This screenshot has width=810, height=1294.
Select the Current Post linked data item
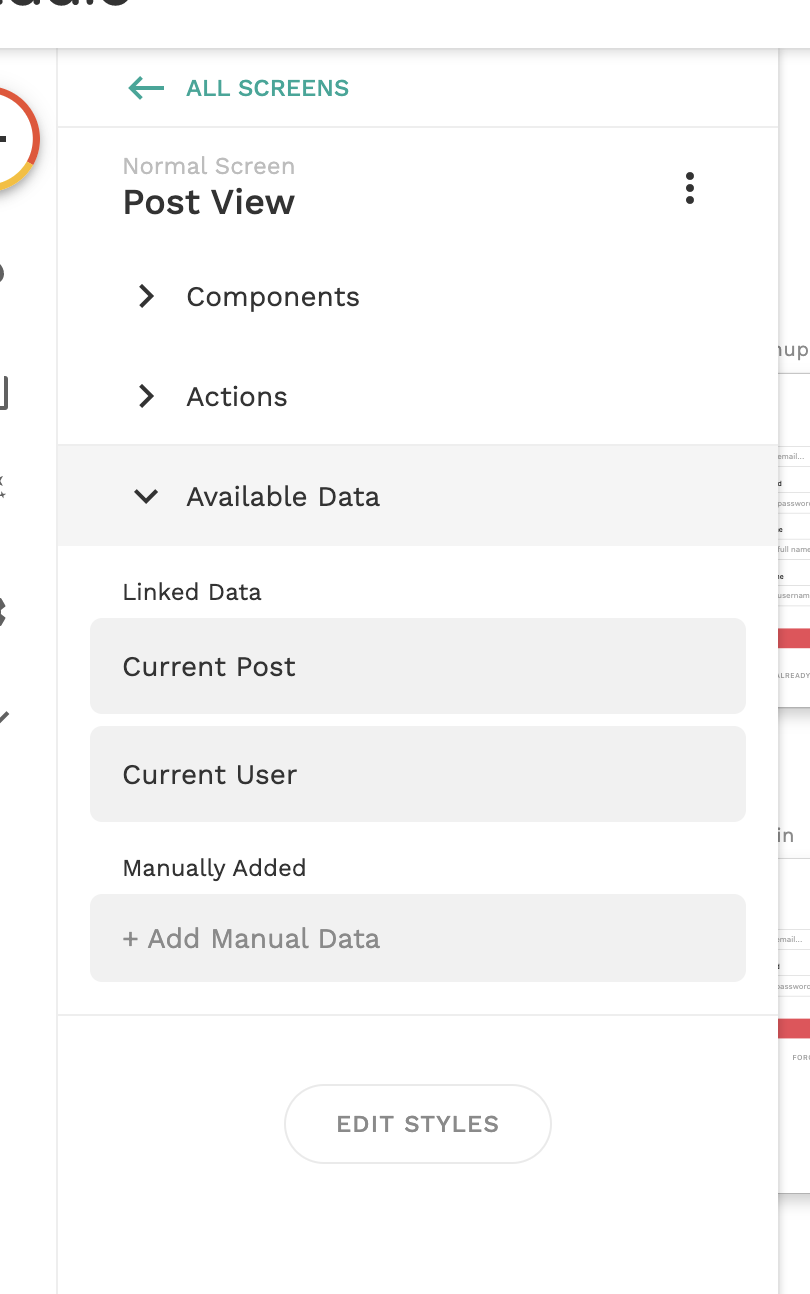417,667
